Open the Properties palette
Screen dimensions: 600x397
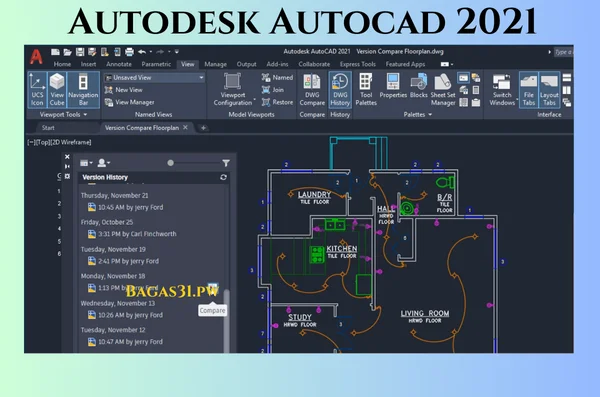(393, 87)
